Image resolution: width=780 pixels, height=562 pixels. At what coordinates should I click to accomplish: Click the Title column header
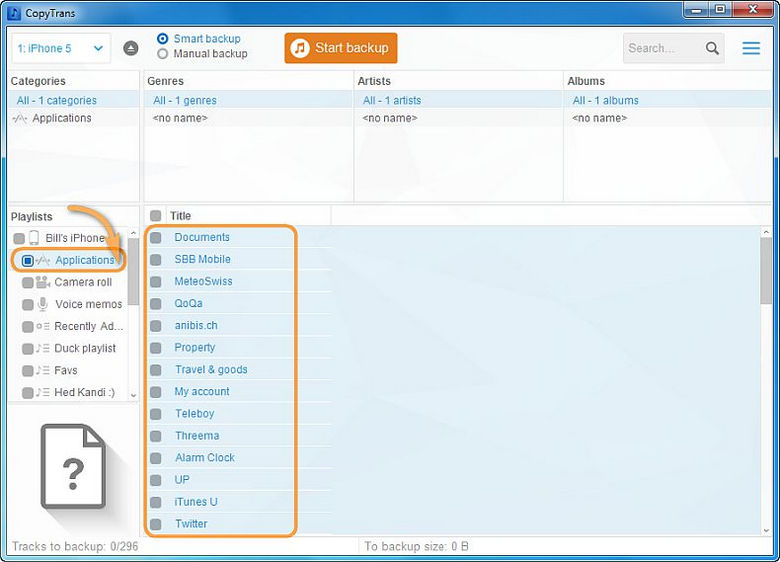click(248, 216)
